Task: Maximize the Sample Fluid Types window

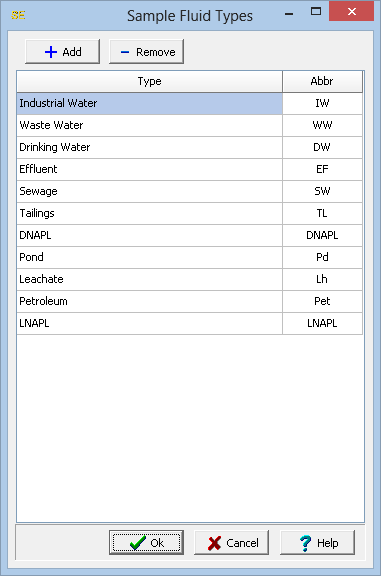Action: [316, 11]
